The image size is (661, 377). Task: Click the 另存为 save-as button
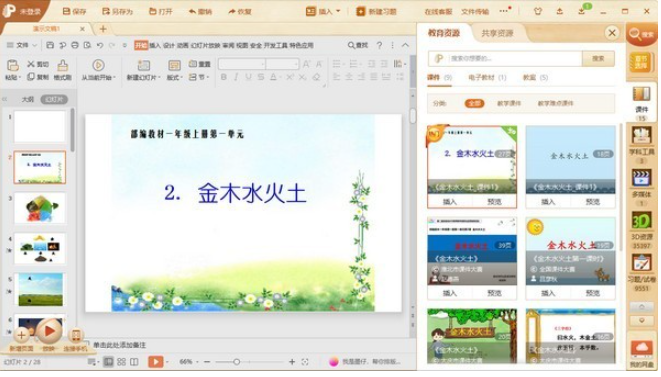tap(118, 11)
